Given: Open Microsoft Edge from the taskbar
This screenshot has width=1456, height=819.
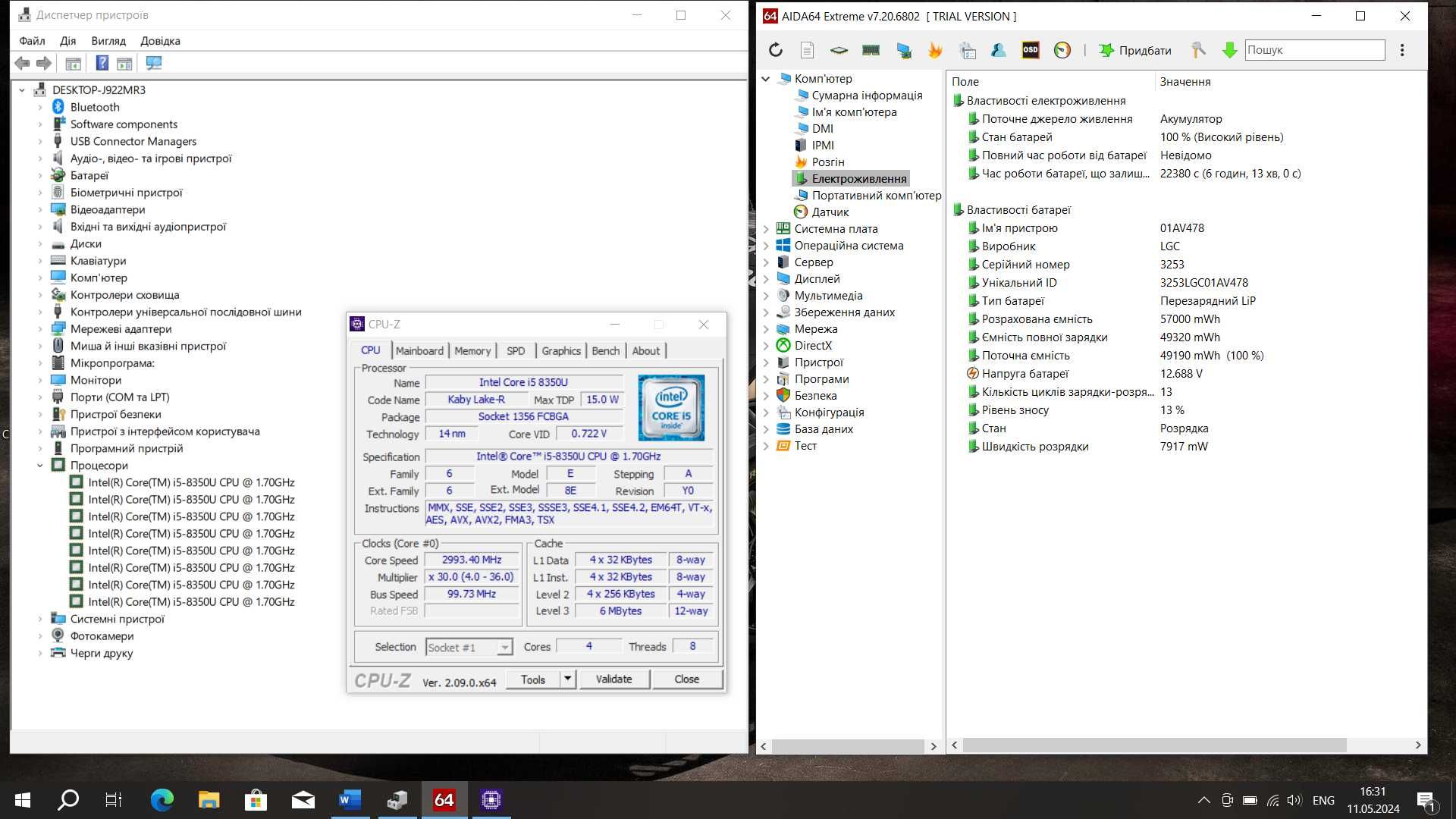Looking at the screenshot, I should [x=162, y=799].
